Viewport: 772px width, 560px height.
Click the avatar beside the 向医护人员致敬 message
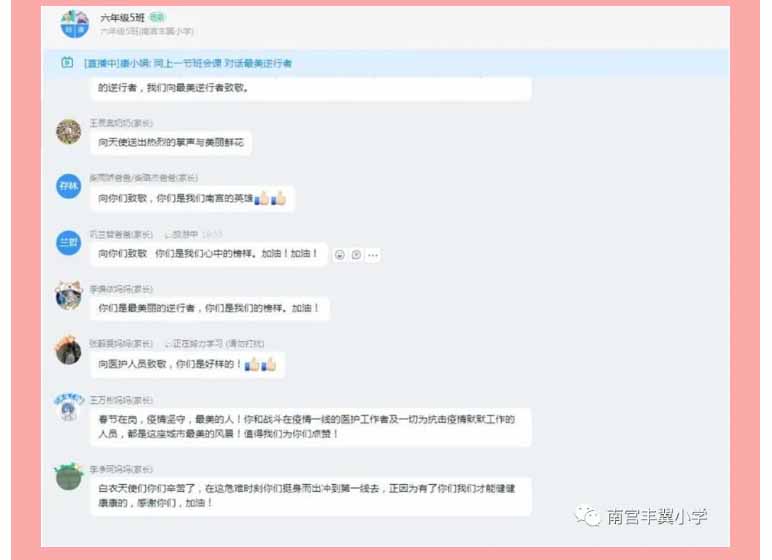[x=68, y=350]
